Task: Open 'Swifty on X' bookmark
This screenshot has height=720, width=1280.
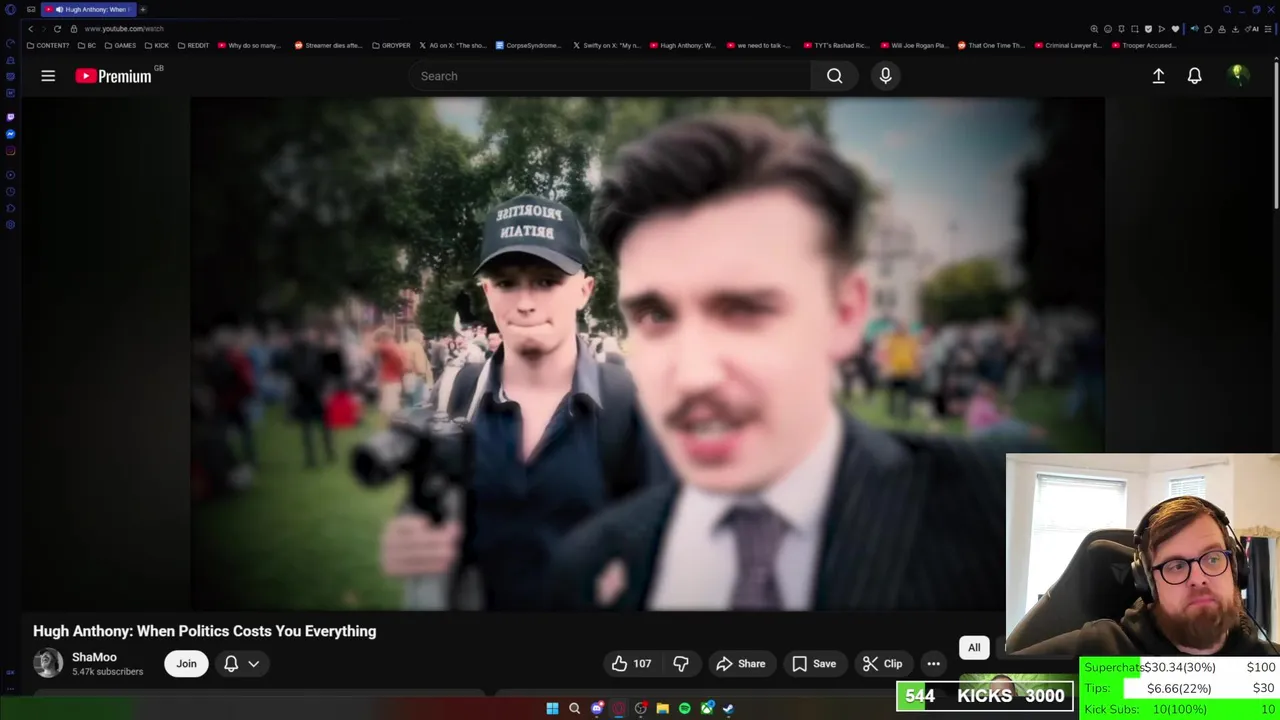Action: click(607, 45)
